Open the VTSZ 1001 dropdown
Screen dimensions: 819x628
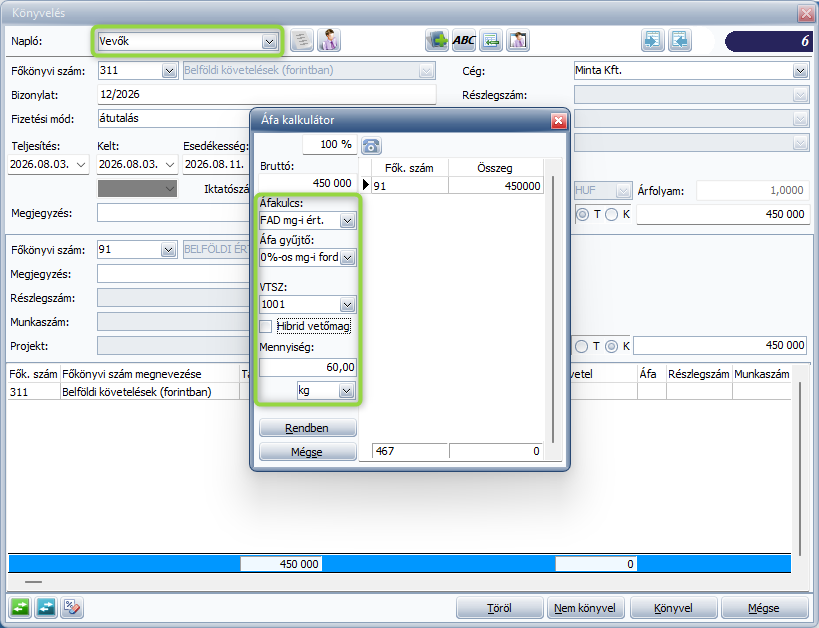(x=347, y=305)
